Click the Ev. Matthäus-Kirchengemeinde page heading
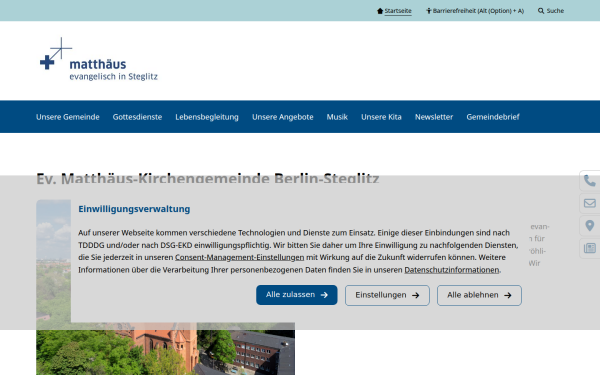The image size is (600, 375). (208, 178)
